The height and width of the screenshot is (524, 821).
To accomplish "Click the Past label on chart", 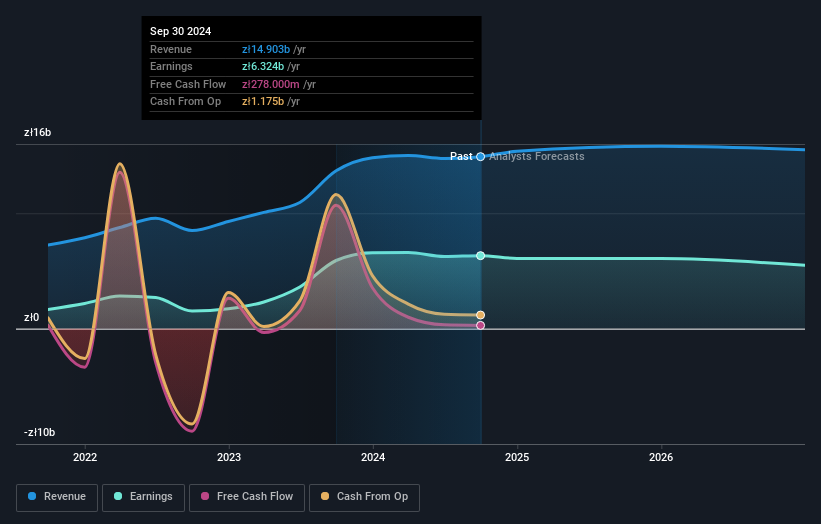I will tap(461, 156).
